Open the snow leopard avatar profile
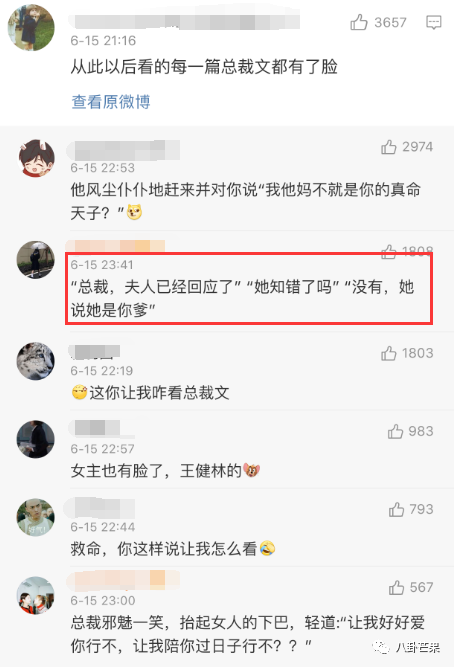Image resolution: width=454 pixels, height=667 pixels. pos(36,361)
